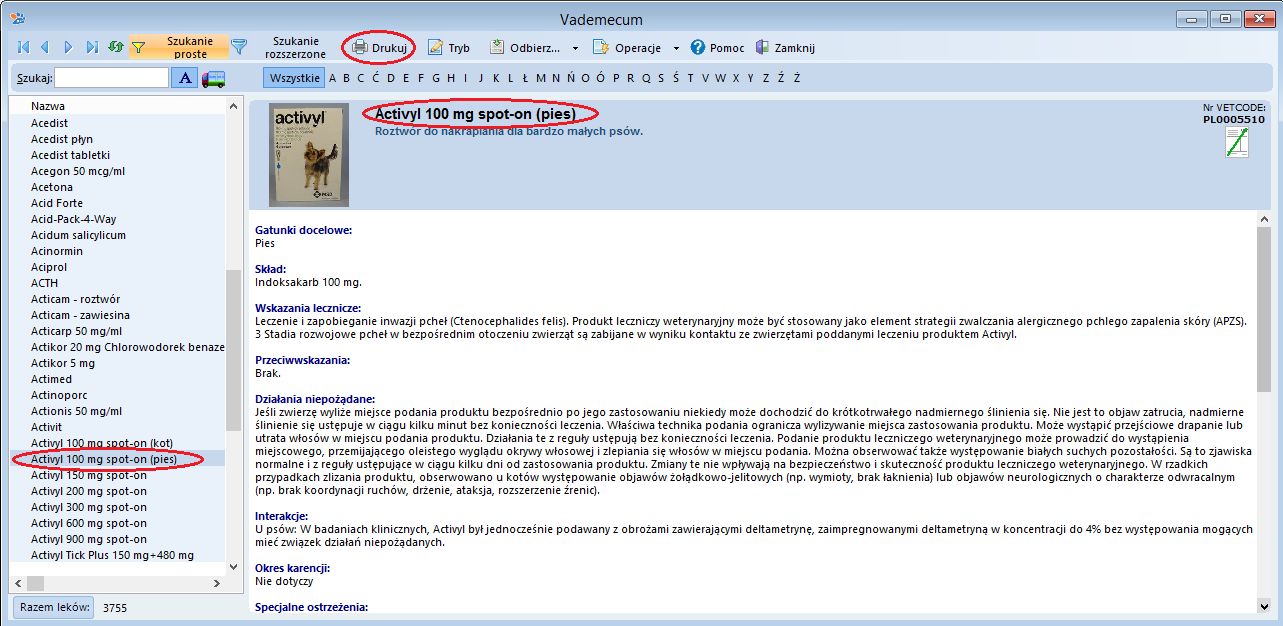
Task: Click the Razem leków total button
Action: click(x=54, y=607)
